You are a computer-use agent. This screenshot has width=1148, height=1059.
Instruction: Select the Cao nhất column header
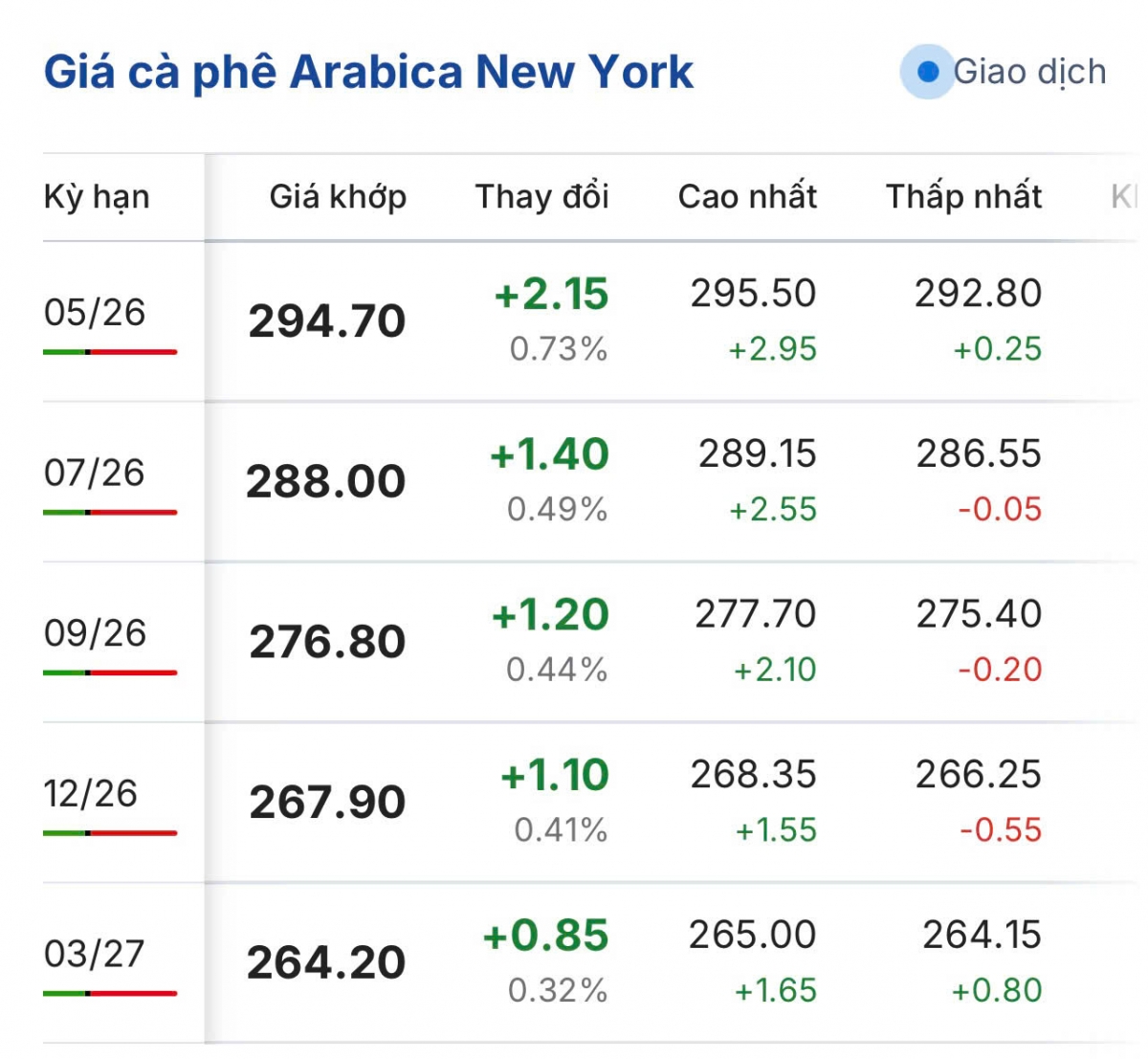coord(747,197)
